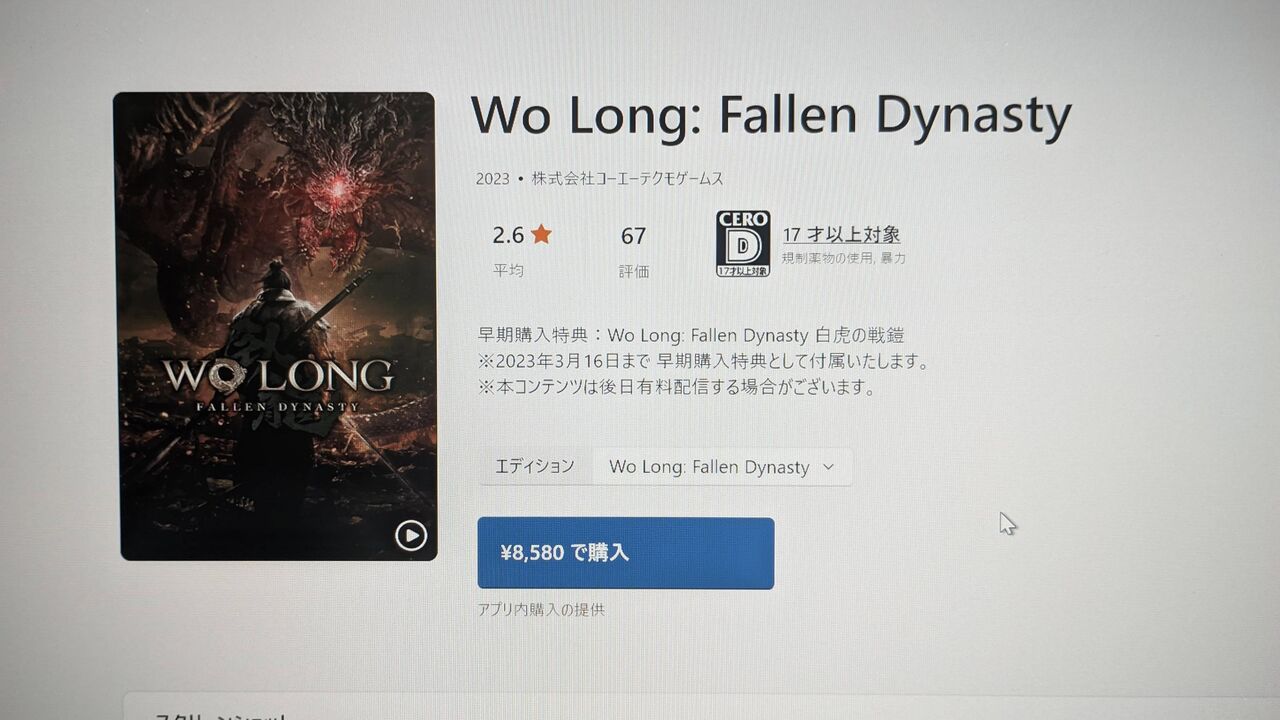Click the 2023 release year text
This screenshot has height=720, width=1280.
coord(493,179)
